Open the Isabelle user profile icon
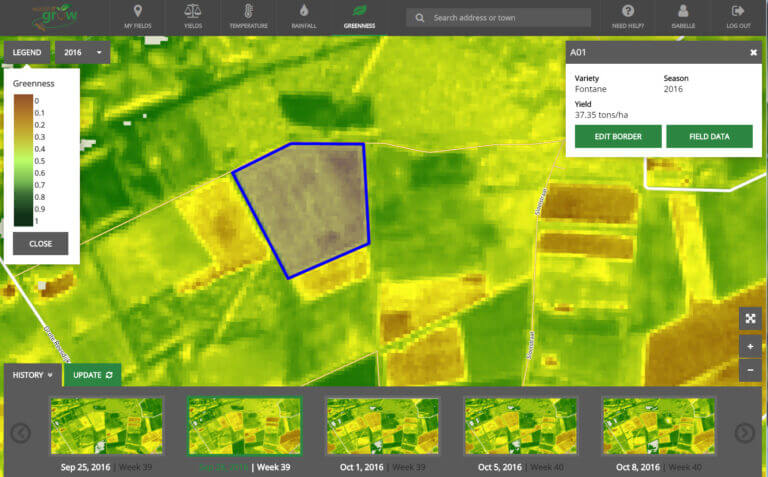 coord(684,12)
